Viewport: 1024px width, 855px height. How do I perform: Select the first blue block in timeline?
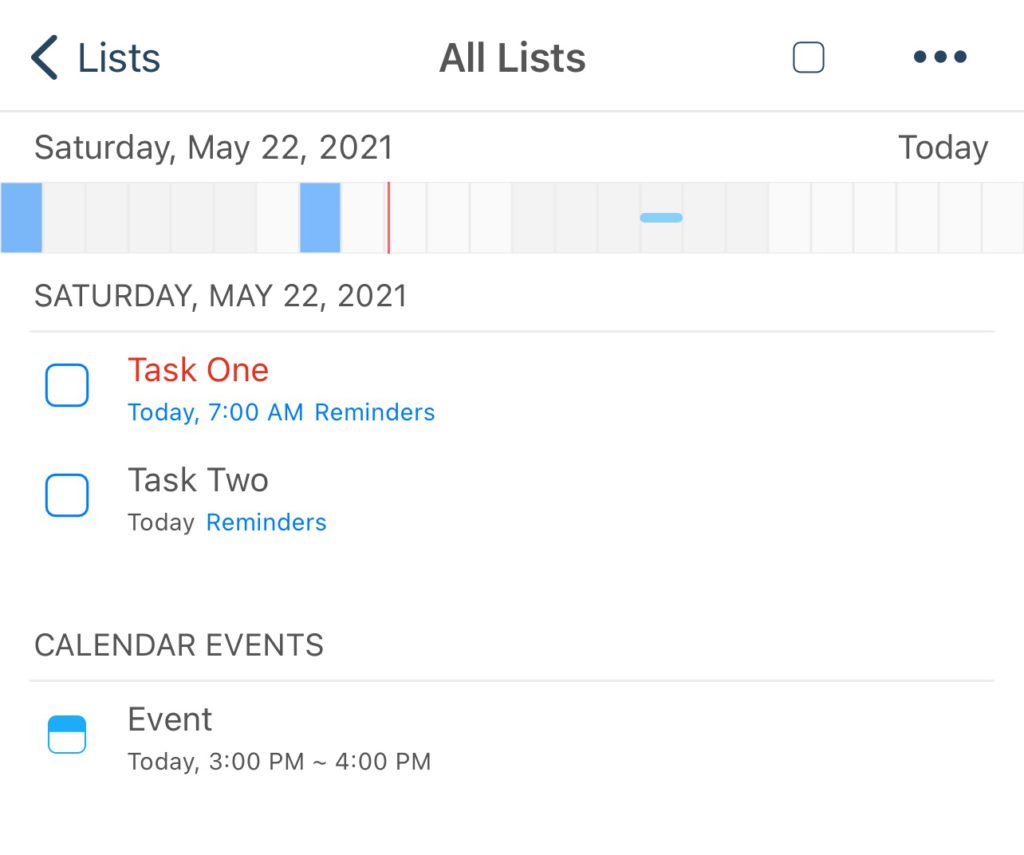coord(22,218)
